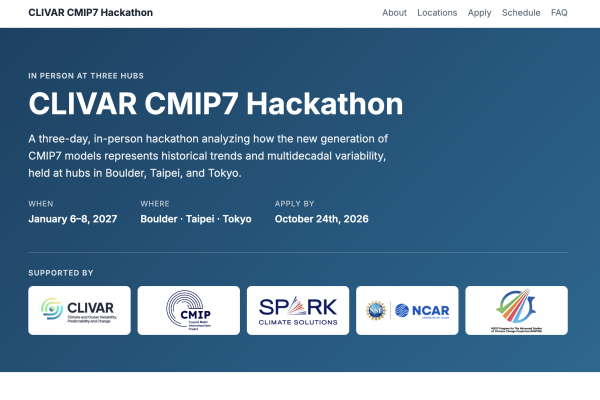Open the SPARK Climate Solutions logo
The width and height of the screenshot is (600, 400).
298,310
